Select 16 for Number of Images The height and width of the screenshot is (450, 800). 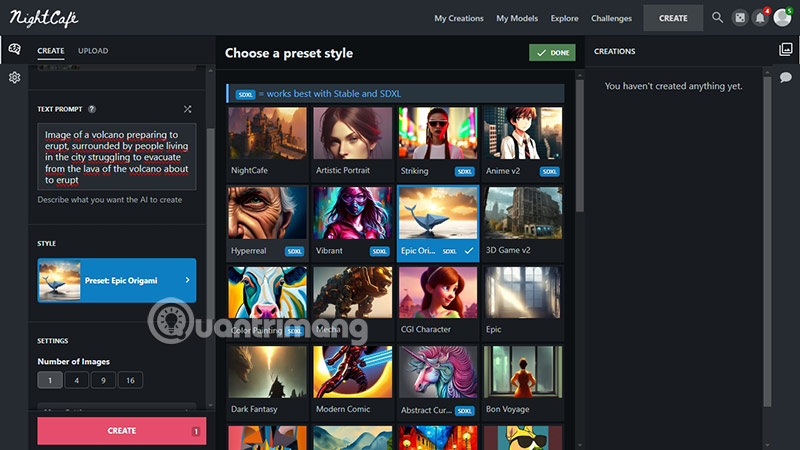[130, 380]
